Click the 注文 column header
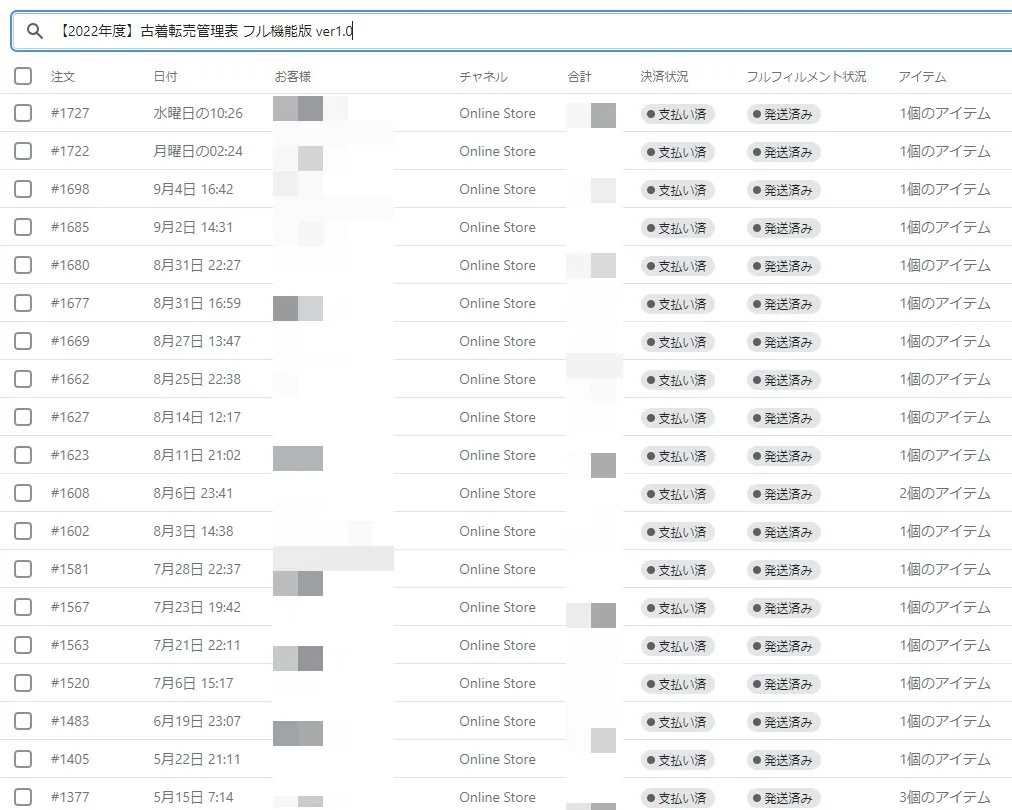 63,76
